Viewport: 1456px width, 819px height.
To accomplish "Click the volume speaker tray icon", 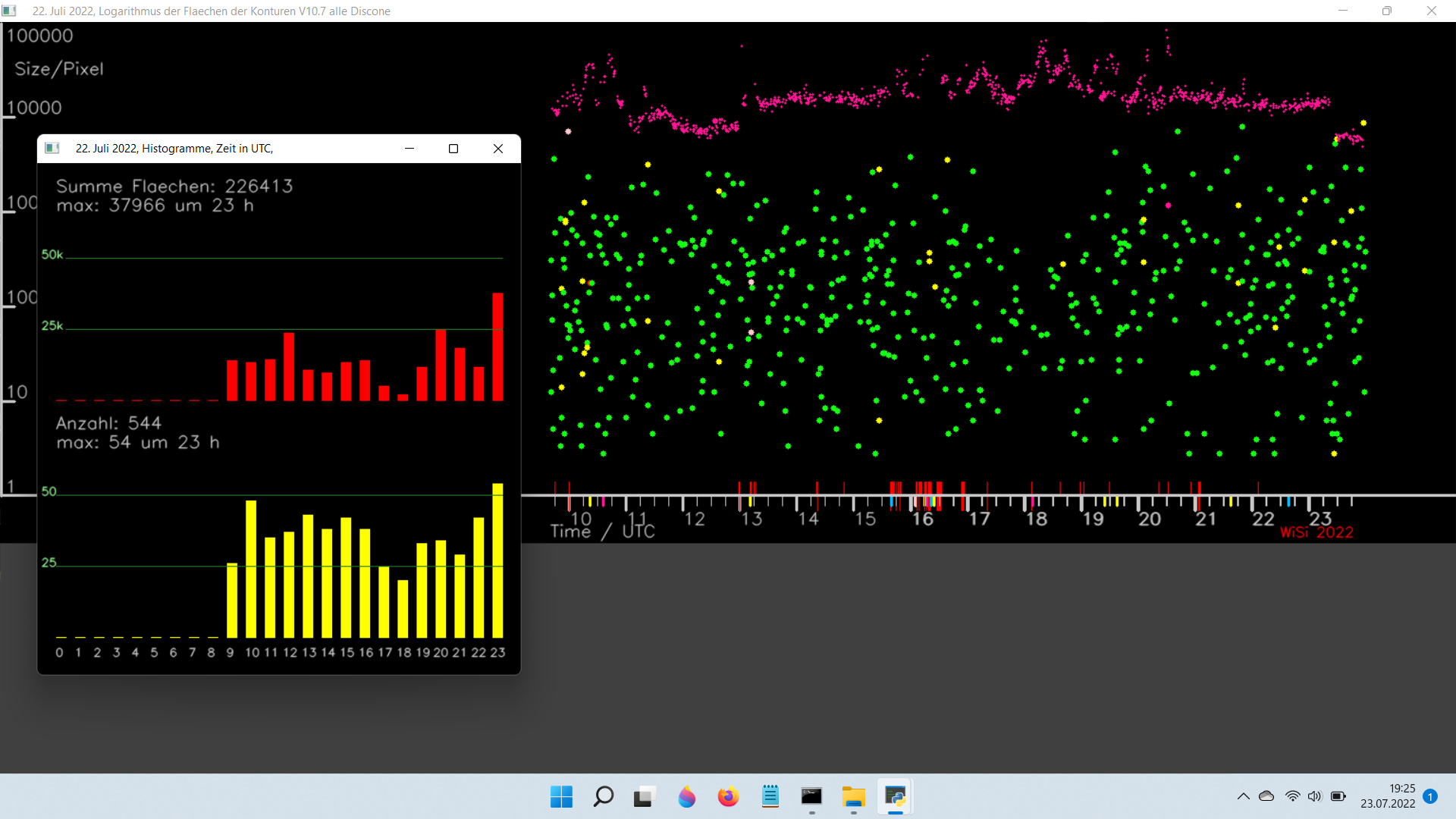I will tap(1315, 796).
